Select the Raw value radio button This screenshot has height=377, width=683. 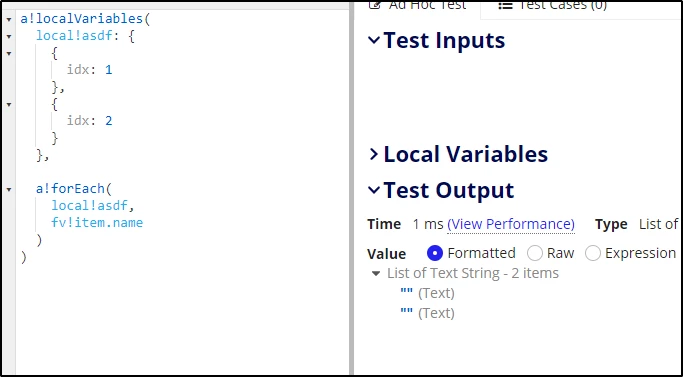click(x=534, y=253)
